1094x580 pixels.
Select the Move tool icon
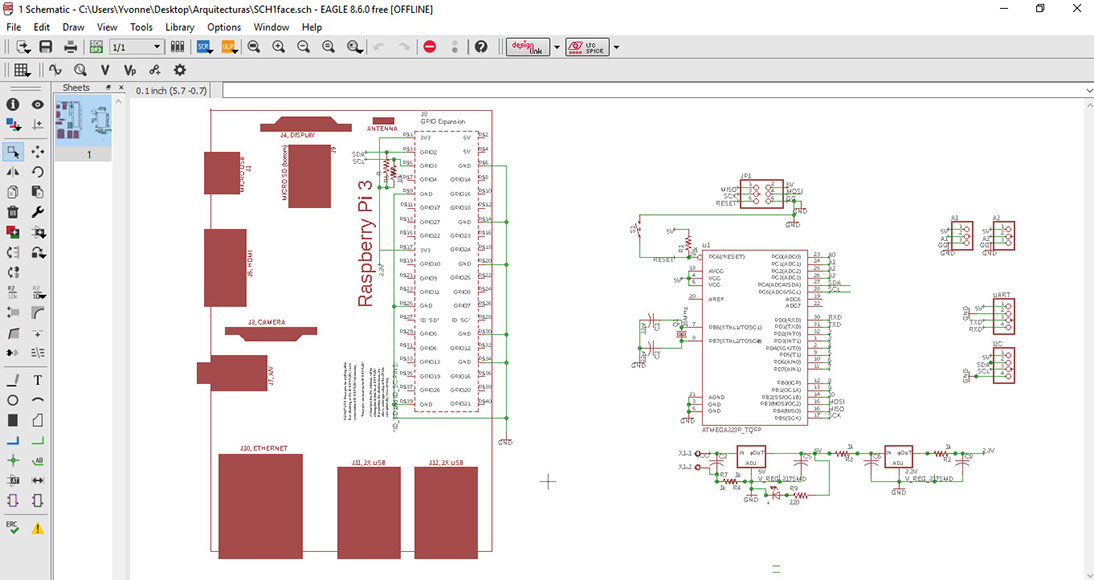pyautogui.click(x=38, y=151)
